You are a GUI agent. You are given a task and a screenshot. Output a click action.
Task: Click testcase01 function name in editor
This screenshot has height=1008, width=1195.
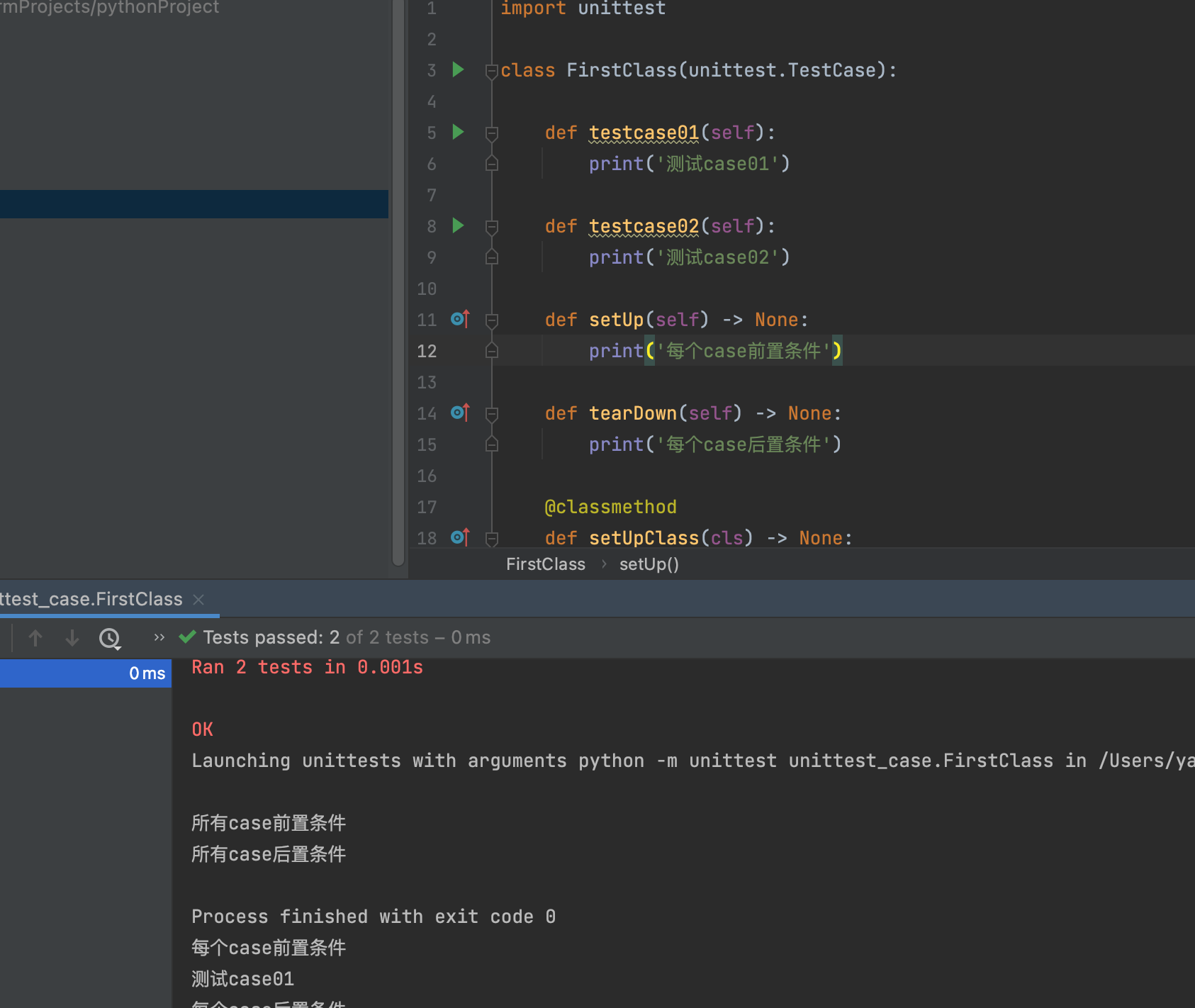644,133
